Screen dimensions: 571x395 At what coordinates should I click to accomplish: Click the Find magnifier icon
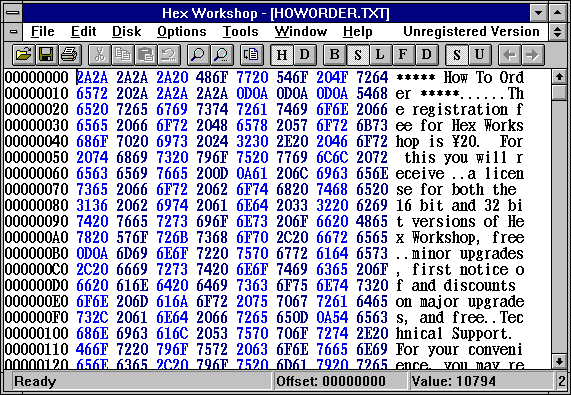tap(198, 55)
